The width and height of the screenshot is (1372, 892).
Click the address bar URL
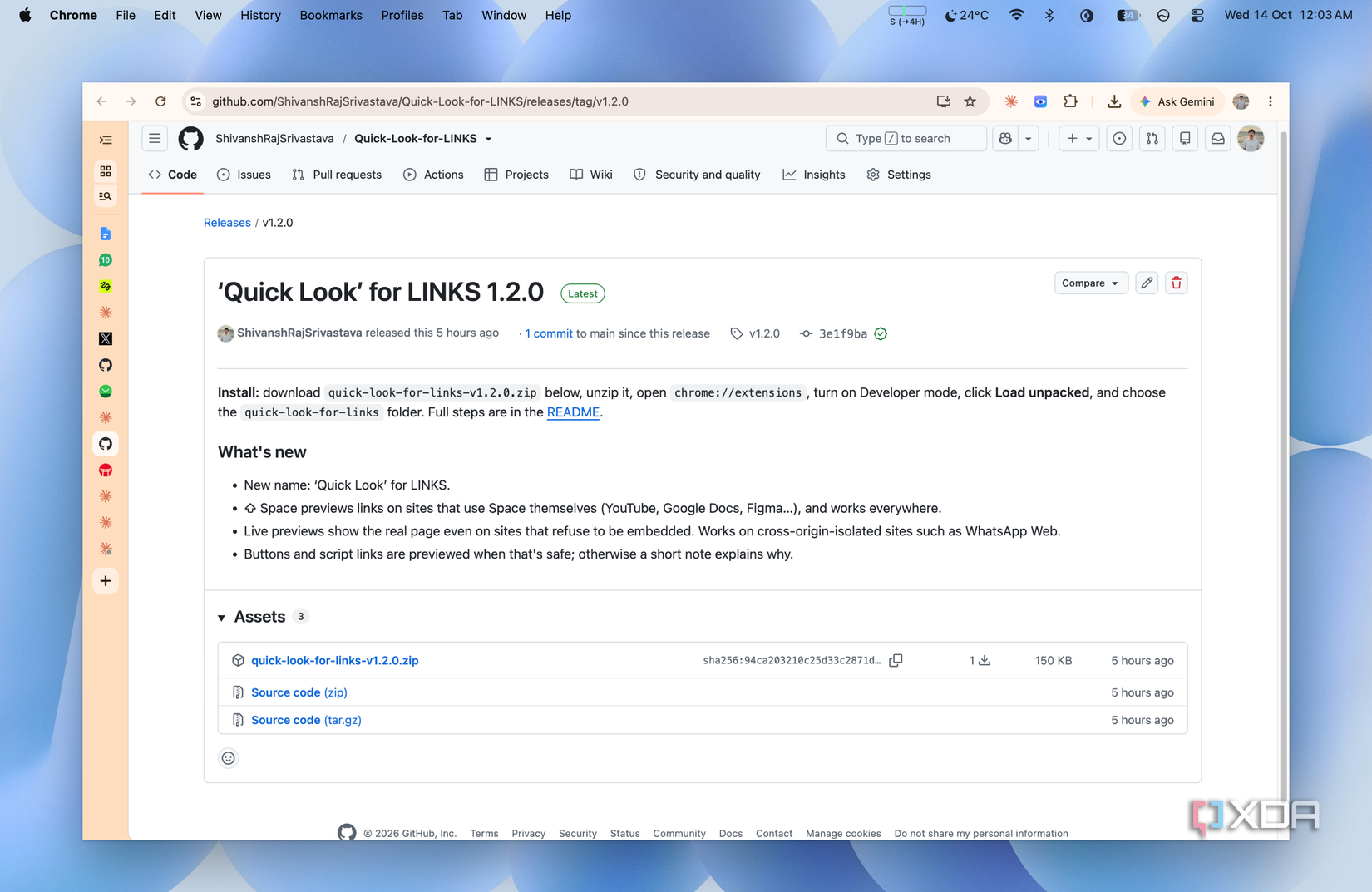(x=420, y=101)
